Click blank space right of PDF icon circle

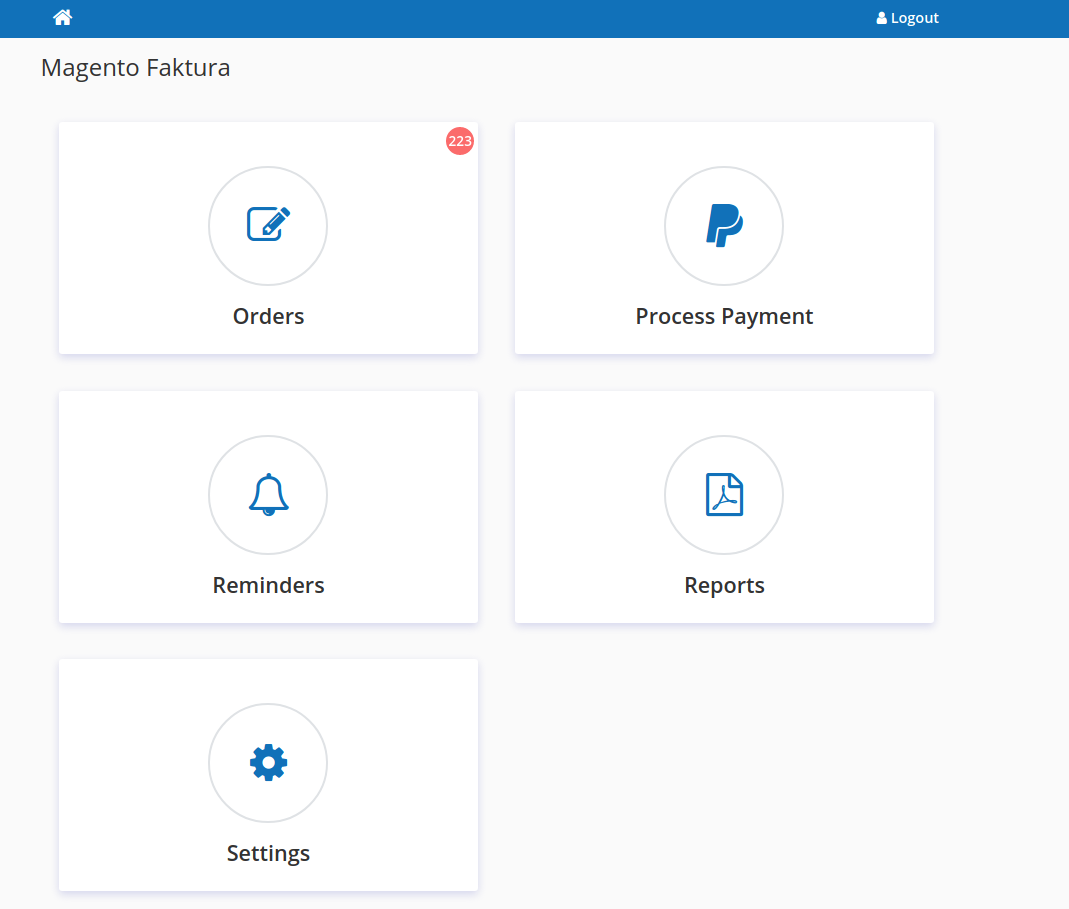pos(860,494)
